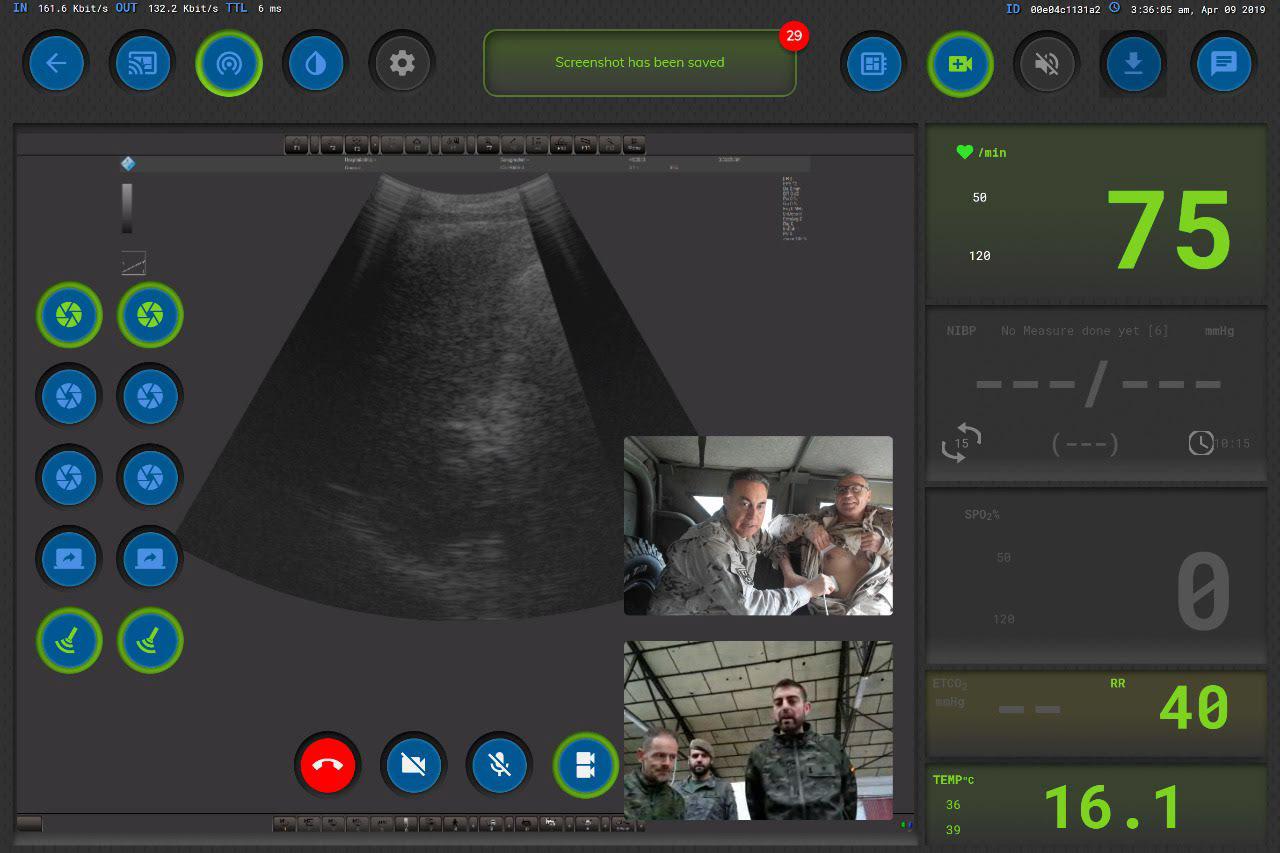The image size is (1280, 853).
Task: Toggle the green add-video camera button
Action: pos(960,64)
